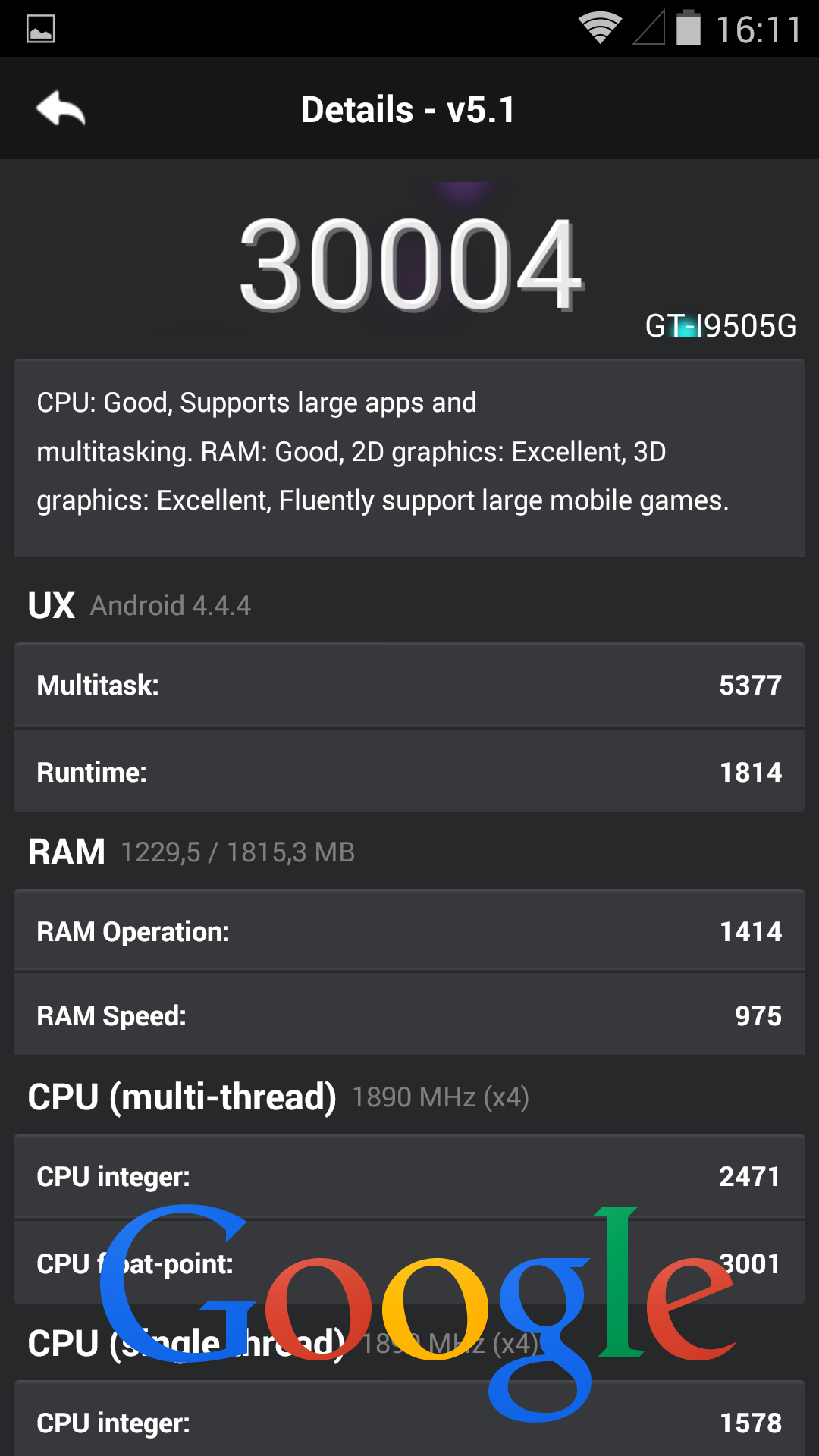Tap the RAM section header

click(x=191, y=852)
